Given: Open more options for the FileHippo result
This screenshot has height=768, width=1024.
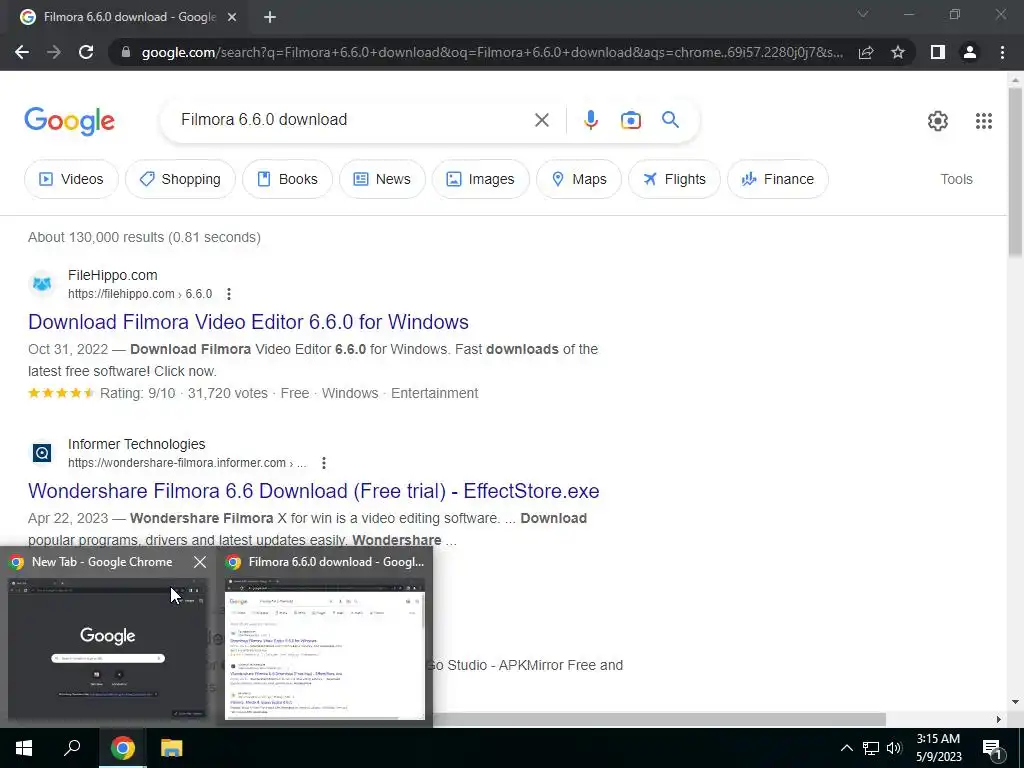Looking at the screenshot, I should pos(229,294).
